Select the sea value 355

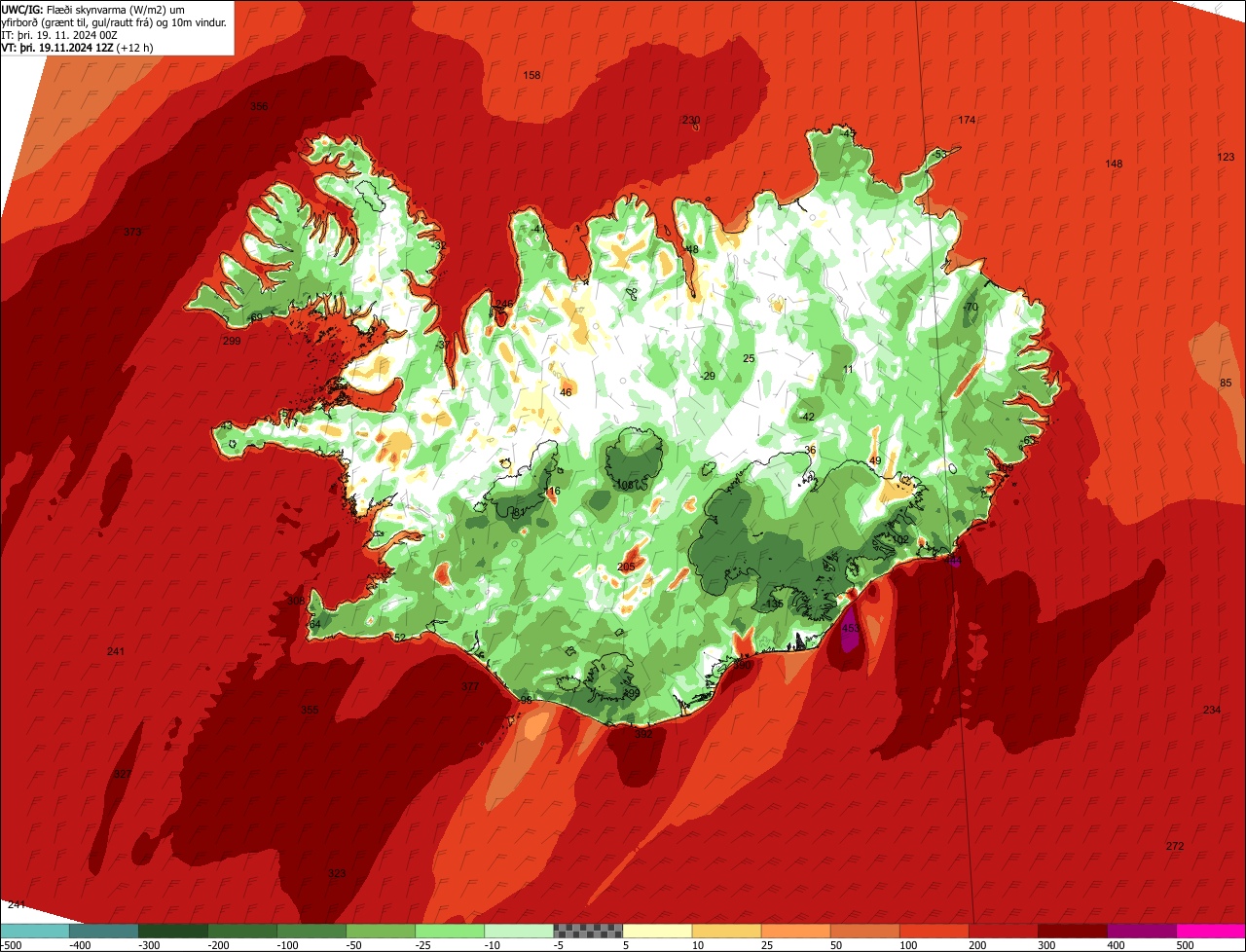310,710
